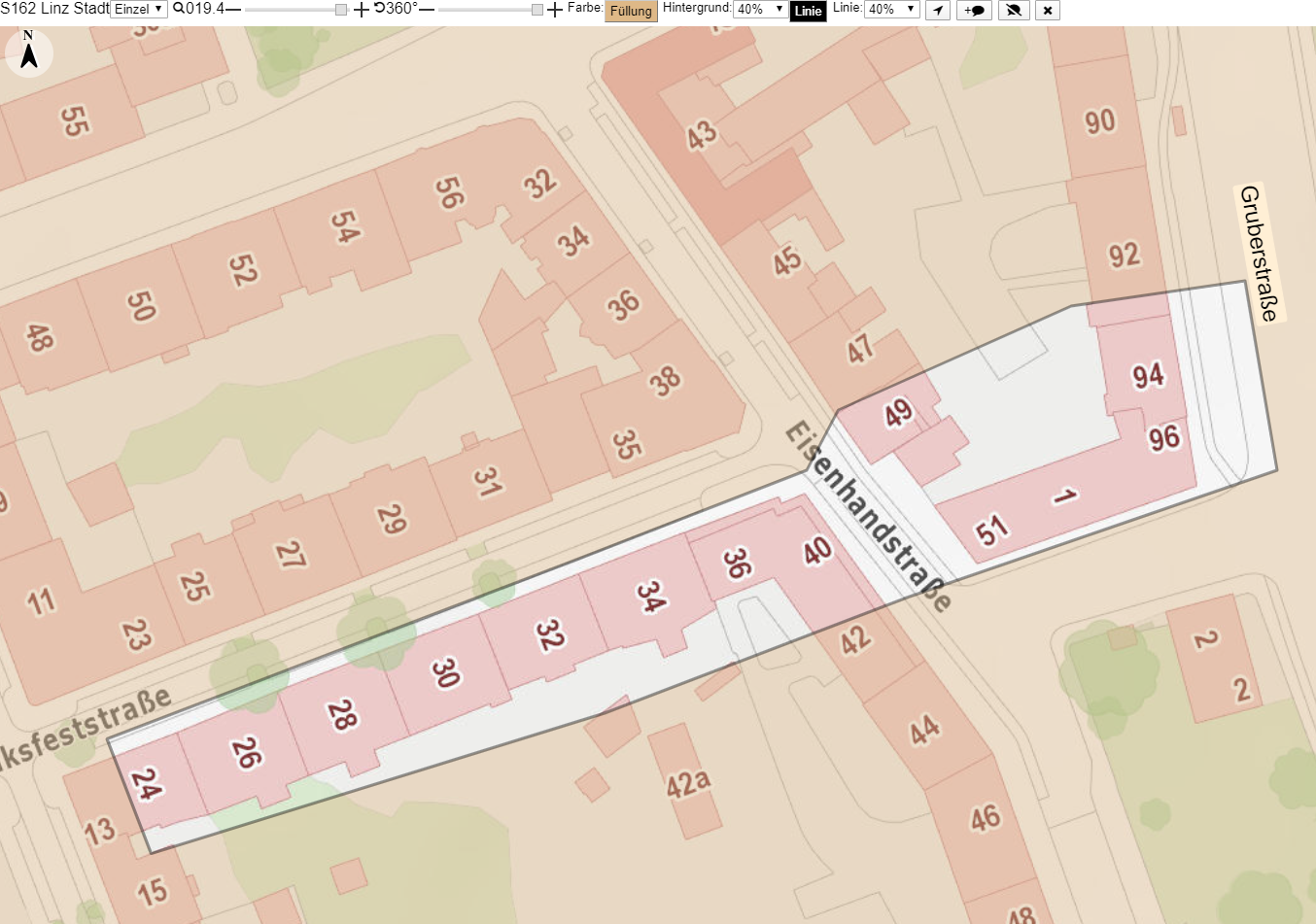Click the rotation slider handle
Screen dimensions: 1316x924
(537, 10)
